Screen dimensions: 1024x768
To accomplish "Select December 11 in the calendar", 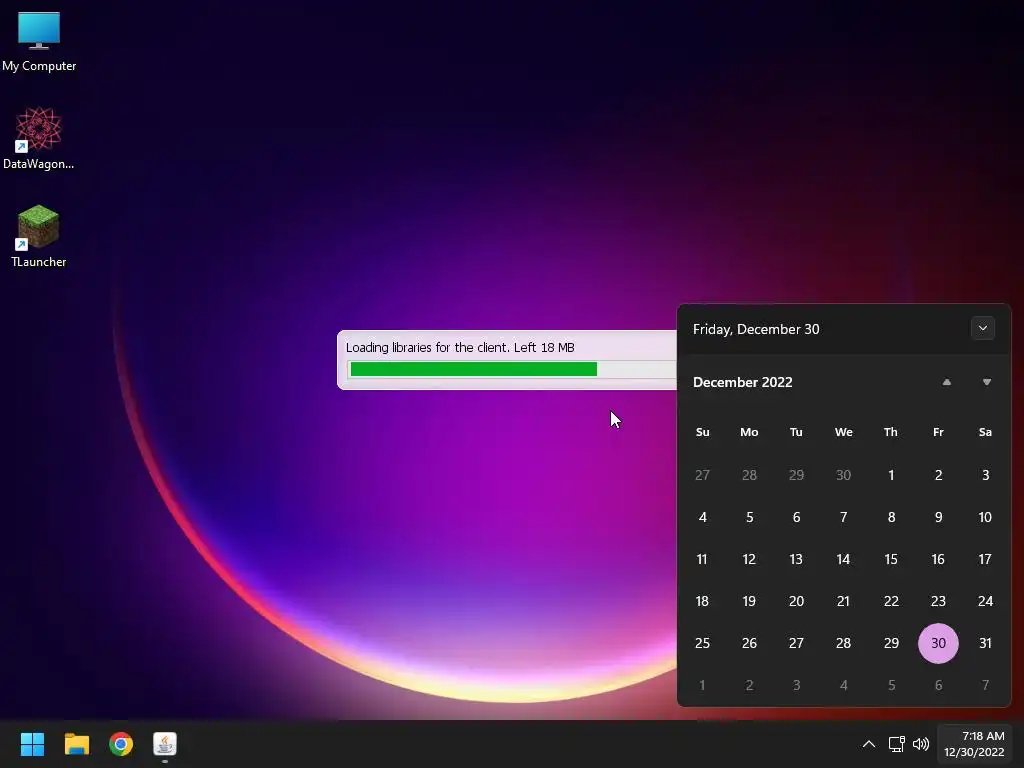I will click(702, 559).
